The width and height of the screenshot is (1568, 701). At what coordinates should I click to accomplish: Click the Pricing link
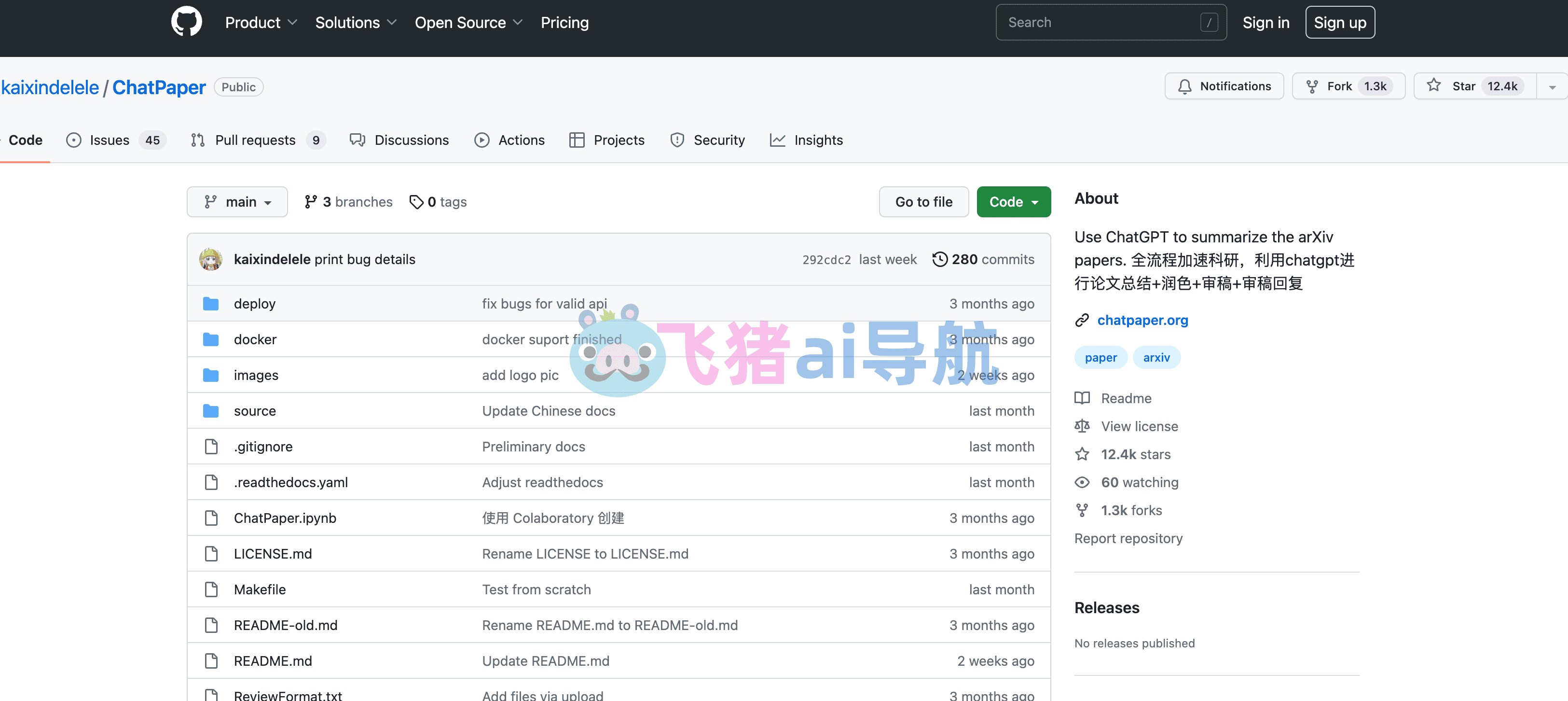[565, 23]
